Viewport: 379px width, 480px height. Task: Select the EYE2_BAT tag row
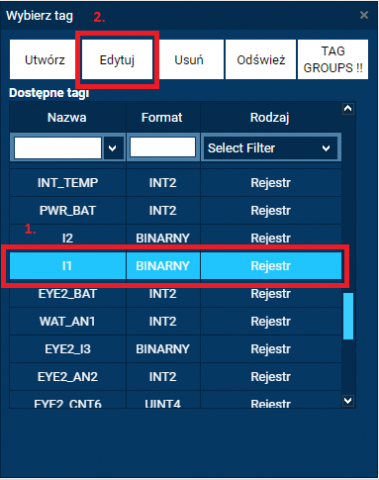point(175,294)
